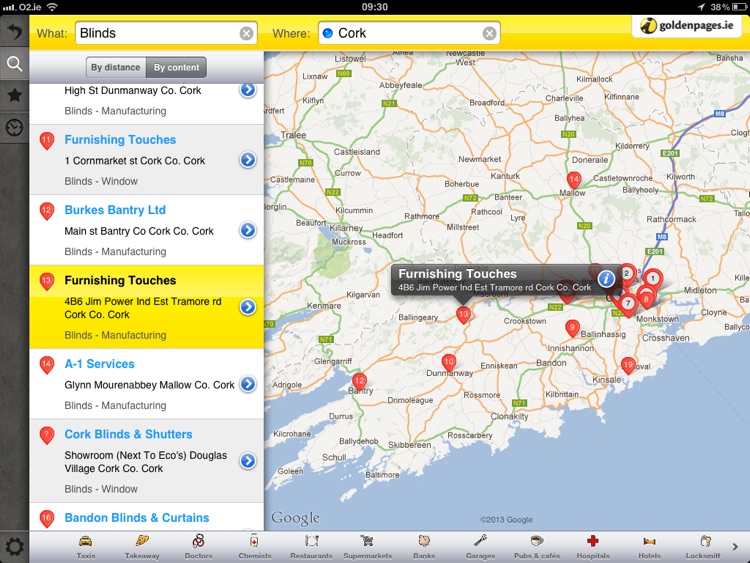Viewport: 750px width, 563px height.
Task: Click the Where location field
Action: (x=409, y=33)
